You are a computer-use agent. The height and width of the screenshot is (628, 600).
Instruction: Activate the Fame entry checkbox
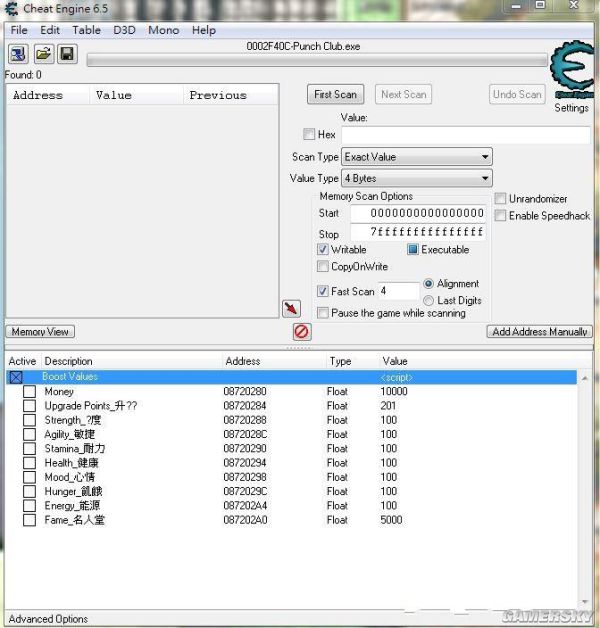(29, 520)
